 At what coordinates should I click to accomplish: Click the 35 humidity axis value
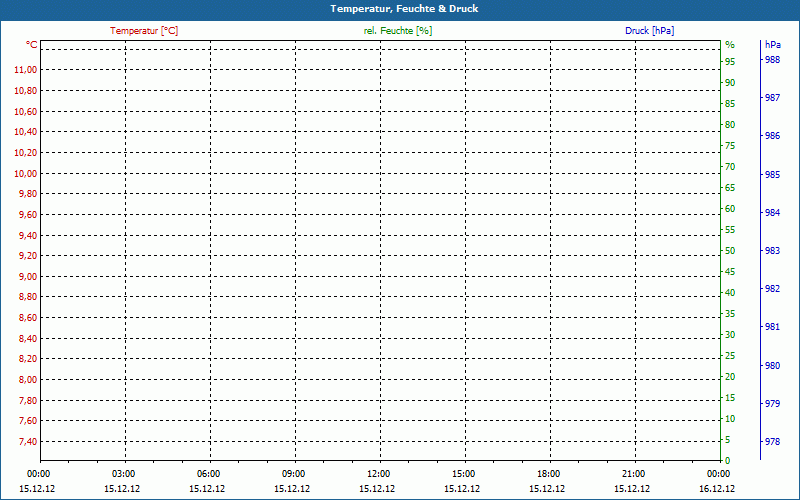[730, 314]
